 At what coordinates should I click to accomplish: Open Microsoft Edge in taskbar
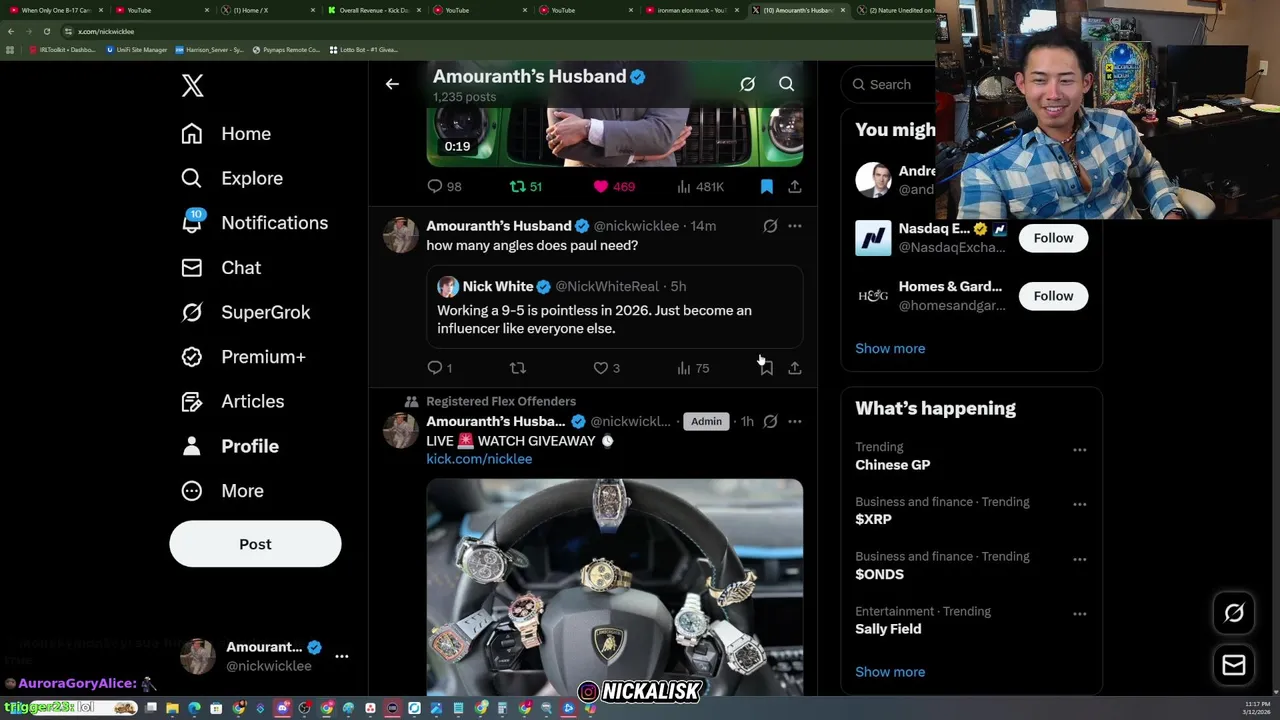pos(194,708)
